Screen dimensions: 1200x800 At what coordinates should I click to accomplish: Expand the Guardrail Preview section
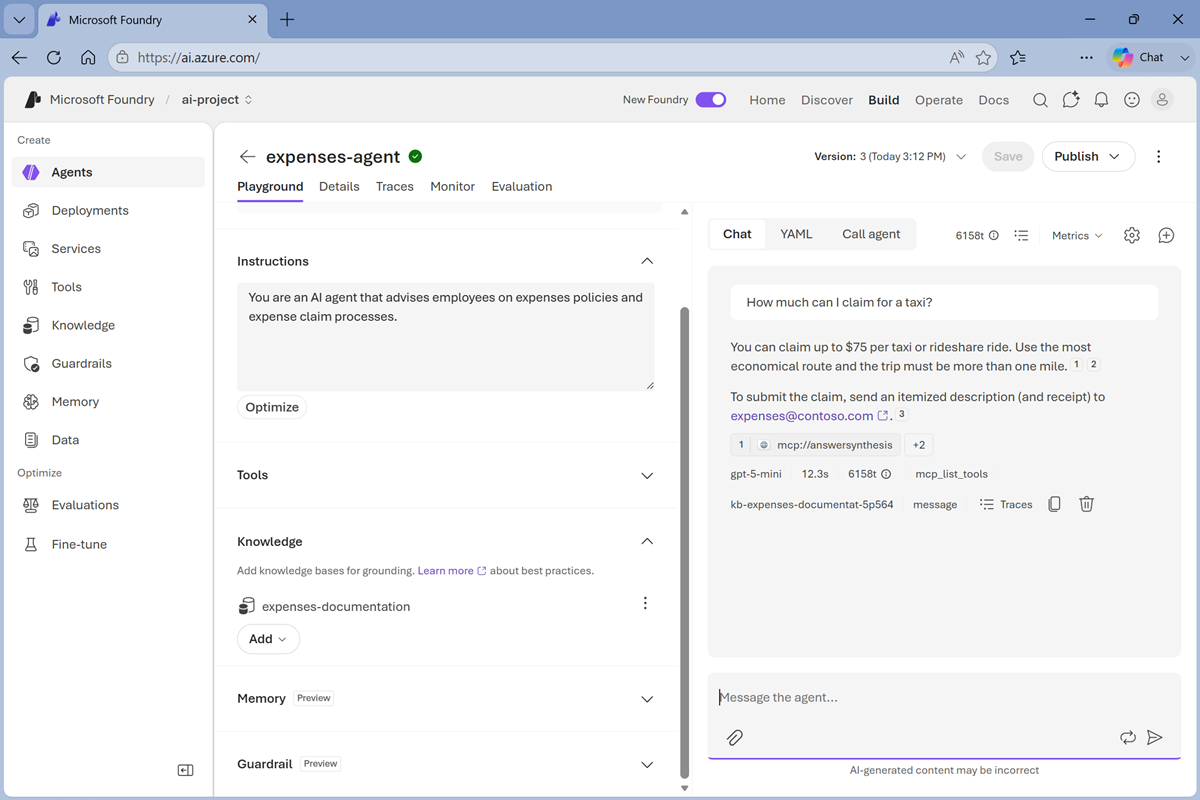[x=647, y=764]
